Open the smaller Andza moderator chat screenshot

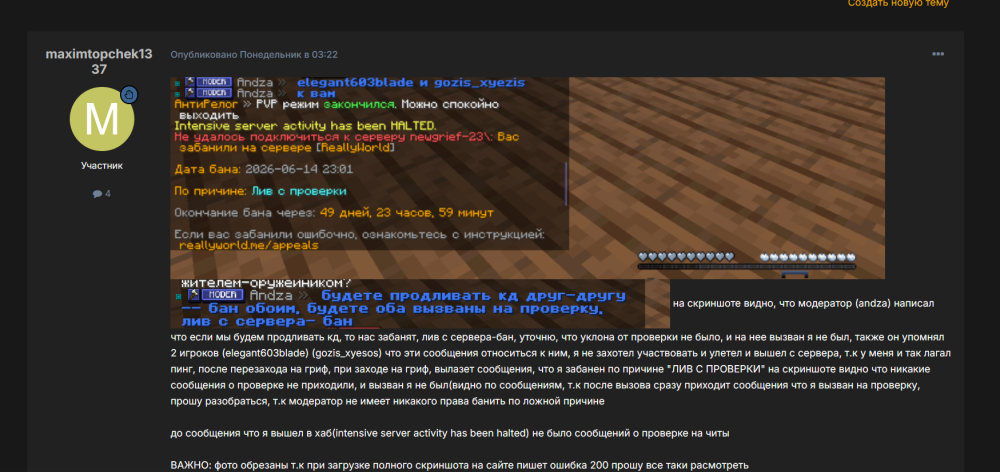click(x=420, y=304)
